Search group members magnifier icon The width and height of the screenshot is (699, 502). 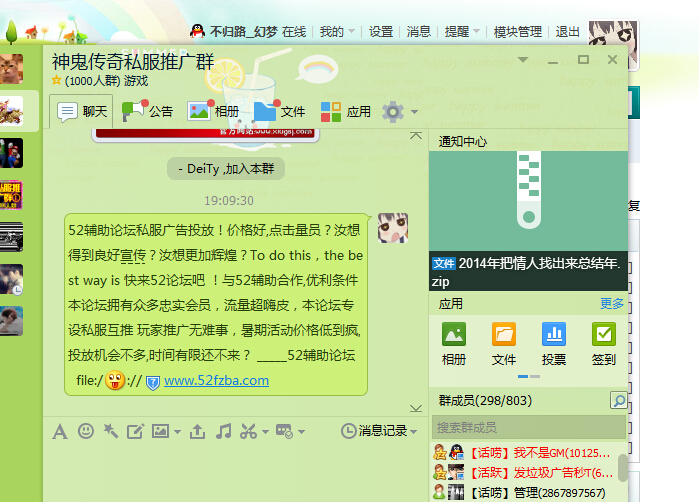click(x=618, y=400)
